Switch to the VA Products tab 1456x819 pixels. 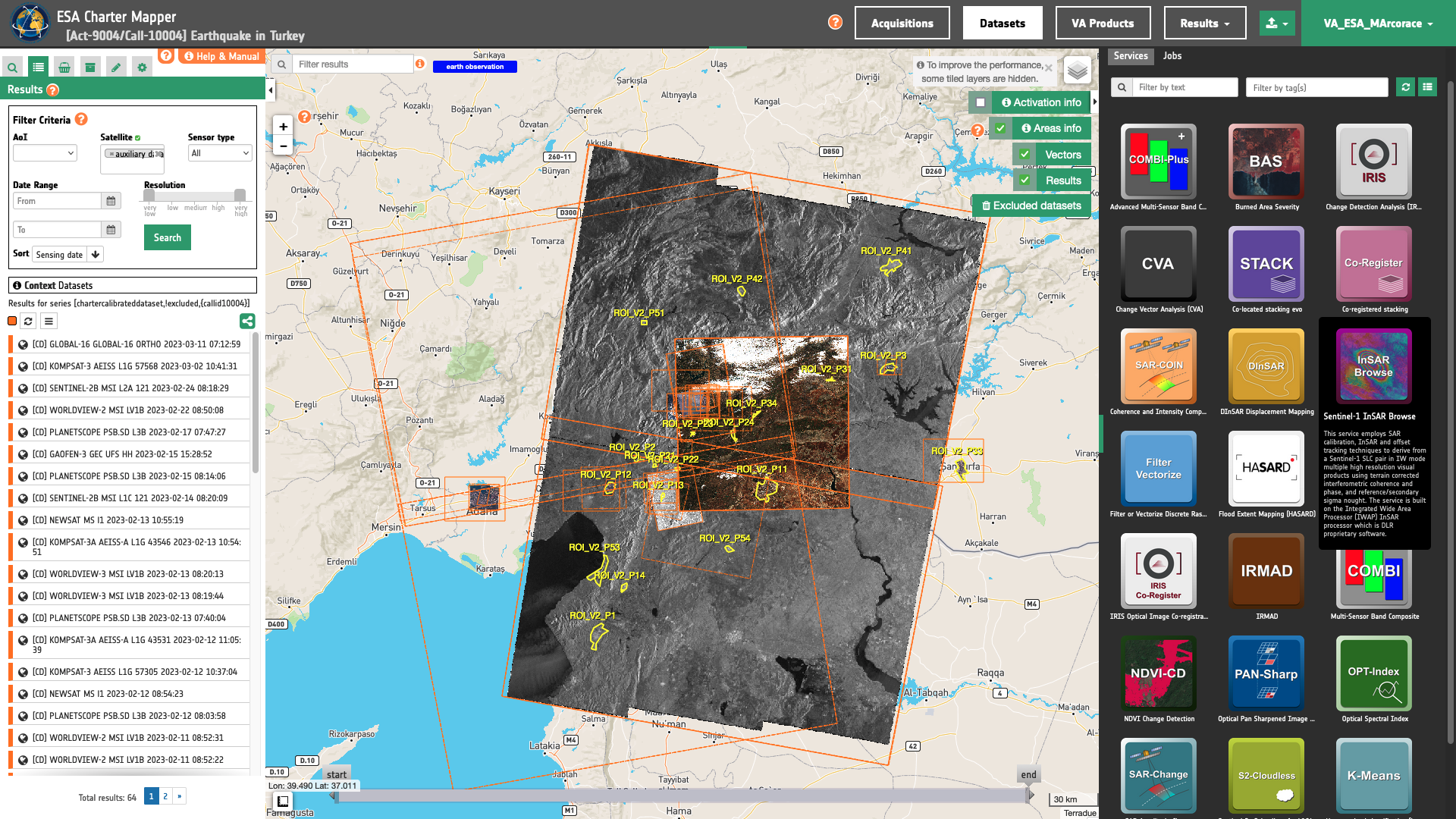pos(1103,23)
